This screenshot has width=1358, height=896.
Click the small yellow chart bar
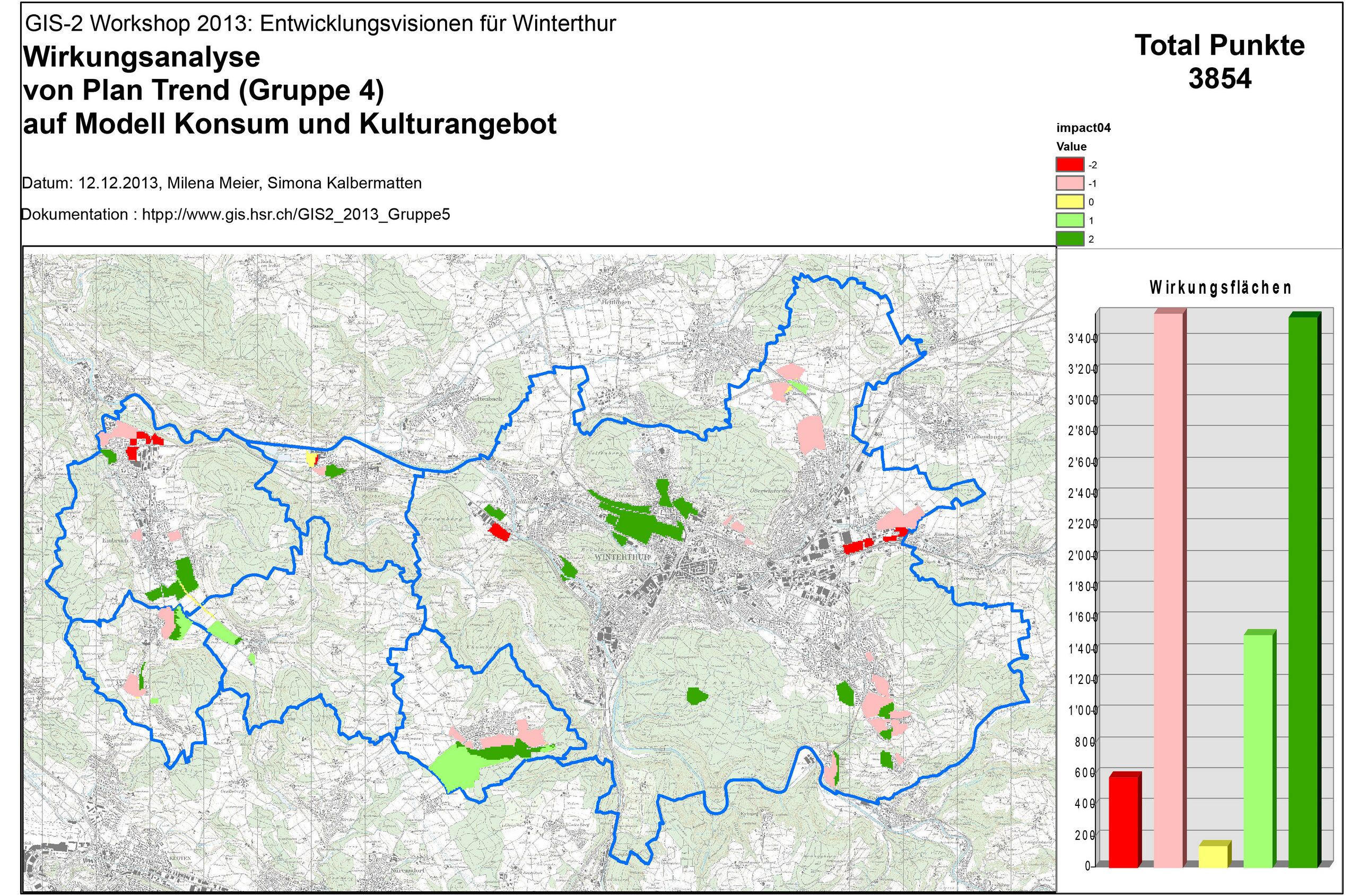[x=1212, y=856]
